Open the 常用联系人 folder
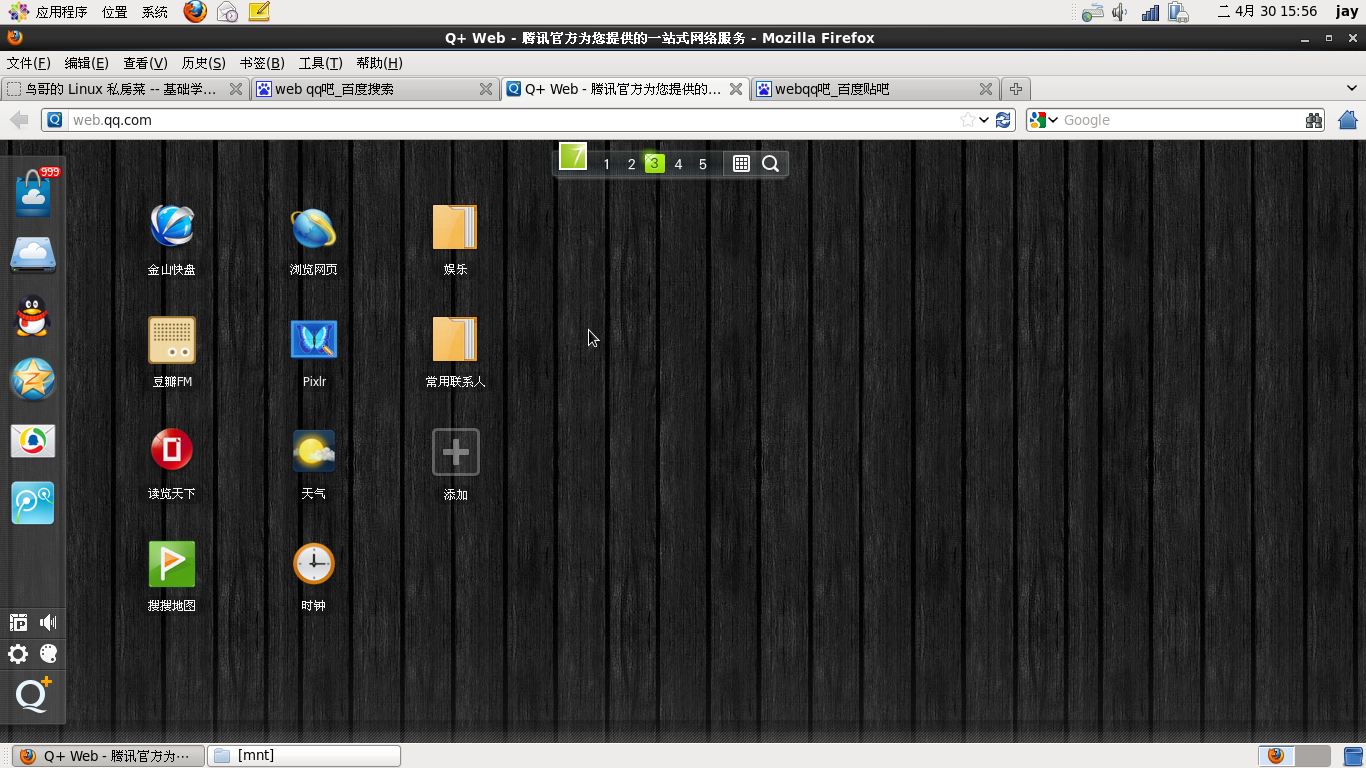The width and height of the screenshot is (1366, 768). pyautogui.click(x=455, y=340)
